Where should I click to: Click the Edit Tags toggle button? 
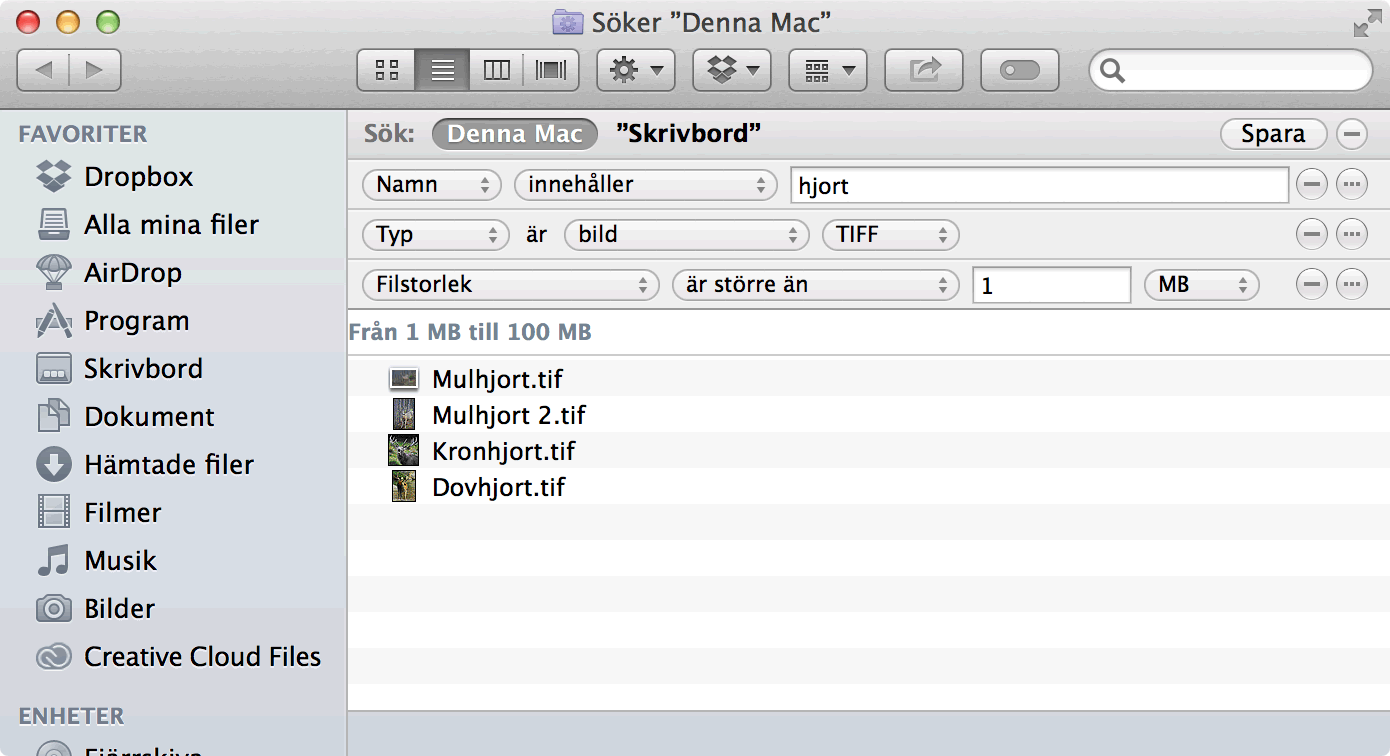pyautogui.click(x=1019, y=70)
